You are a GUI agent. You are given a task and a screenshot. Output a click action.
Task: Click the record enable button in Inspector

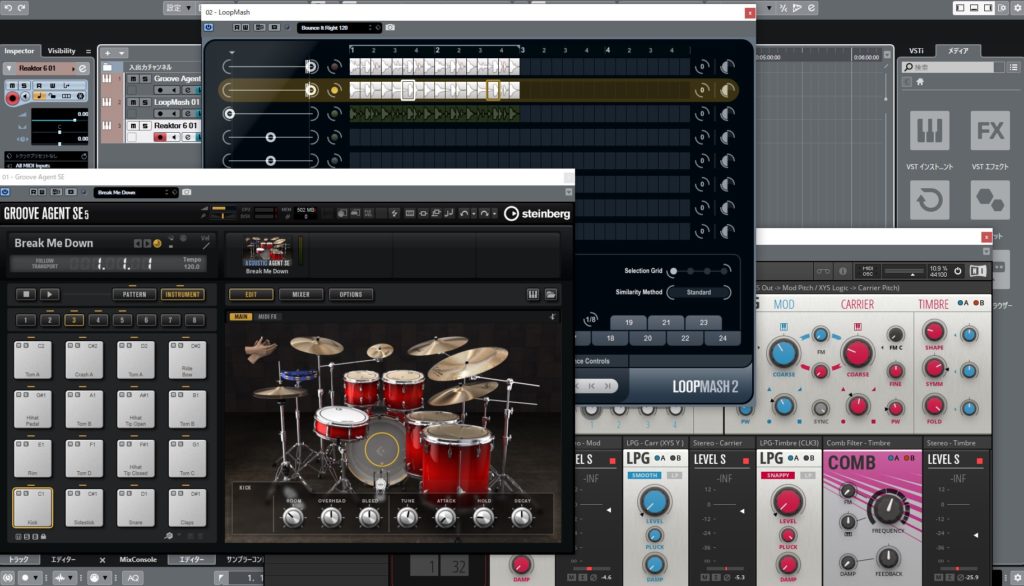click(12, 98)
